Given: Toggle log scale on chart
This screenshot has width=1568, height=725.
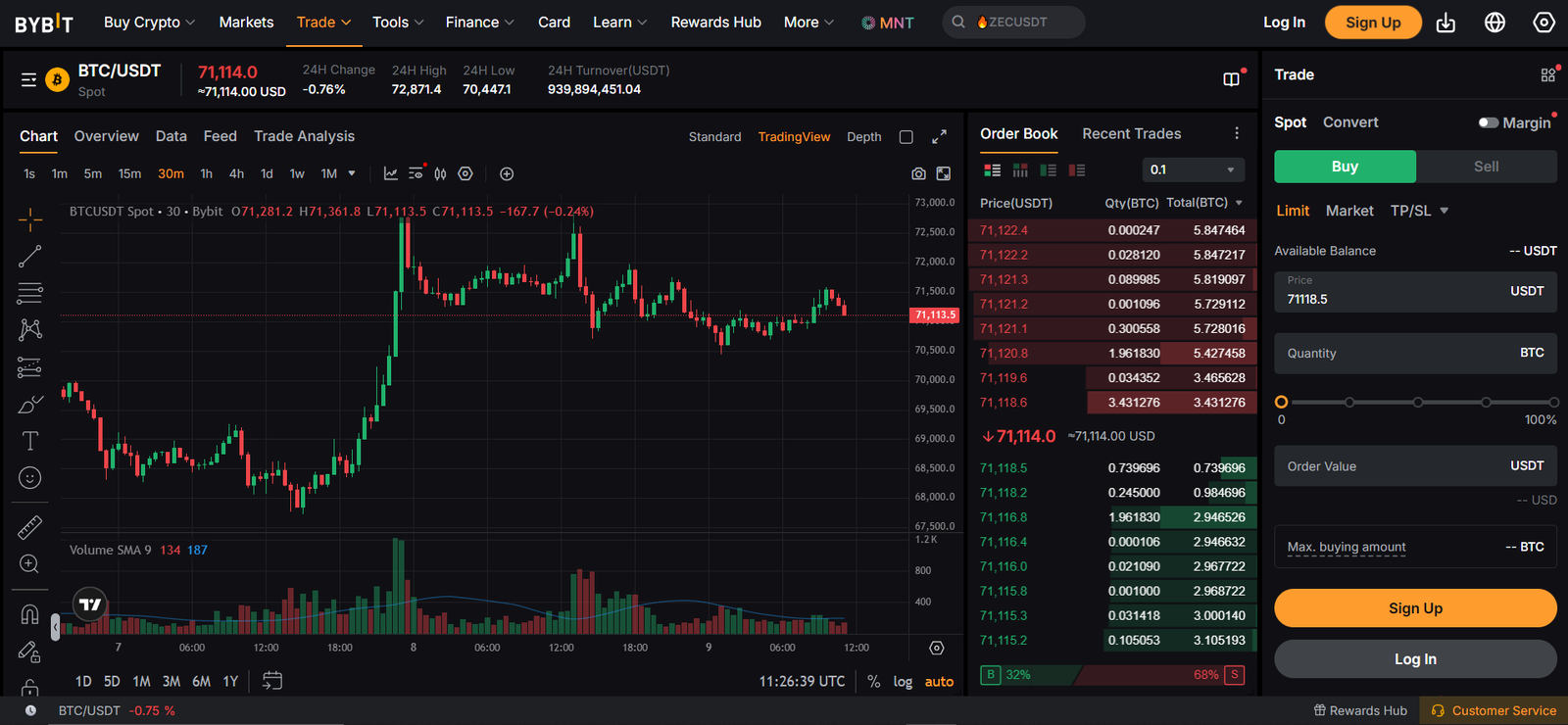Looking at the screenshot, I should pos(903,682).
